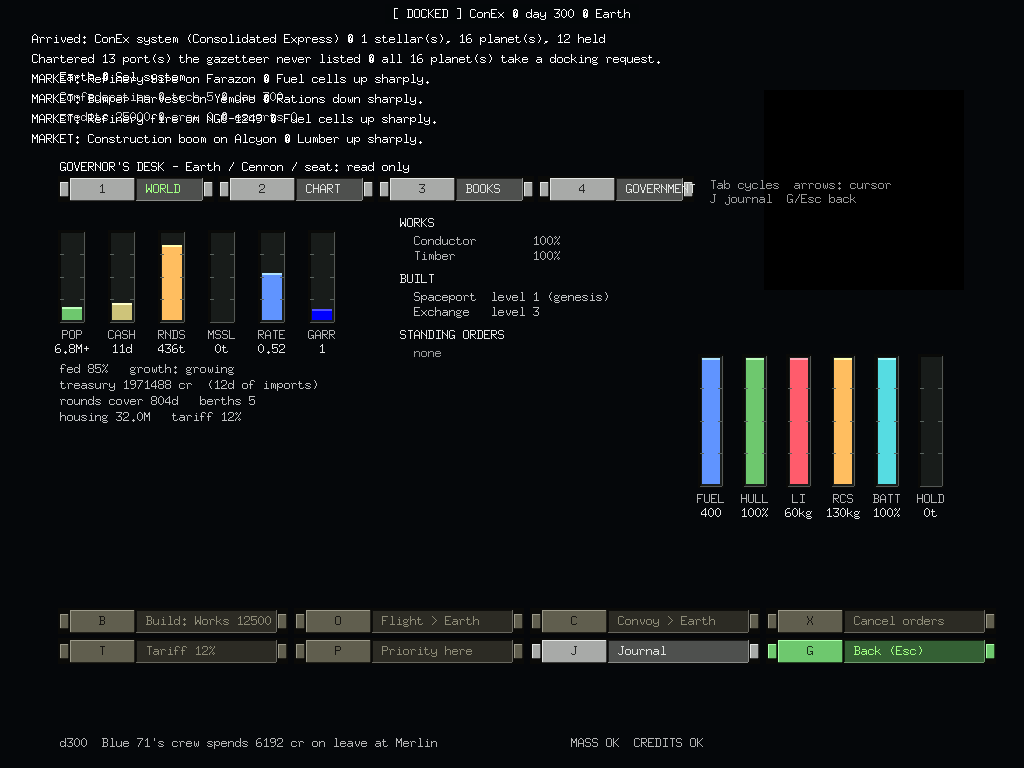Click the CREDITS OK status indicator
Image resolution: width=1024 pixels, height=768 pixels.
[x=668, y=743]
